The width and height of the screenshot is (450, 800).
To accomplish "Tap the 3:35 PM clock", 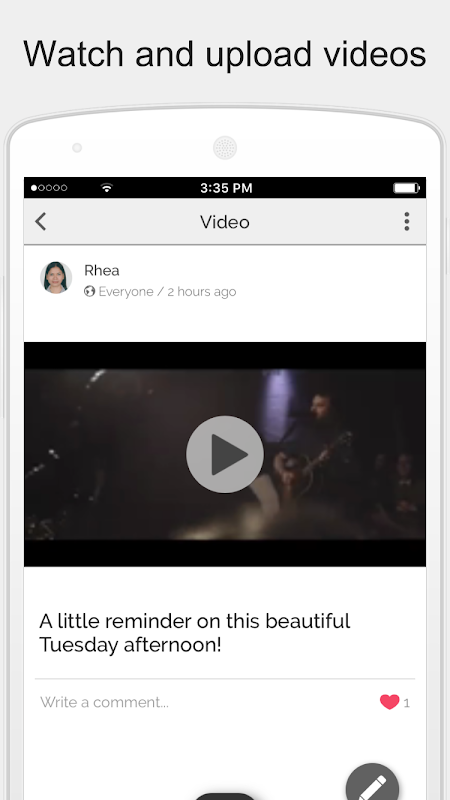I will pyautogui.click(x=226, y=188).
